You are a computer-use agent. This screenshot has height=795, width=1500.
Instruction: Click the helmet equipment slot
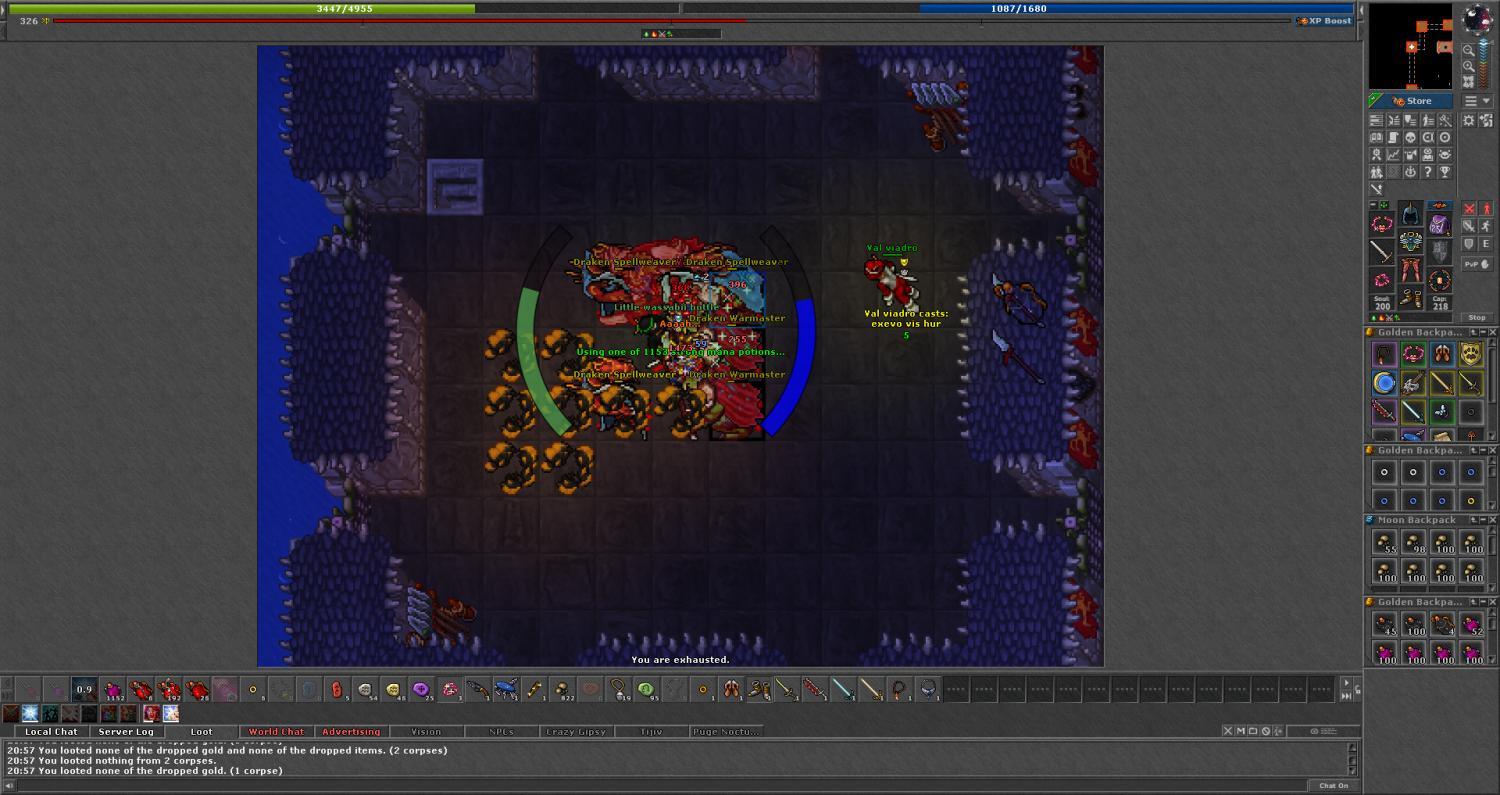[1410, 213]
